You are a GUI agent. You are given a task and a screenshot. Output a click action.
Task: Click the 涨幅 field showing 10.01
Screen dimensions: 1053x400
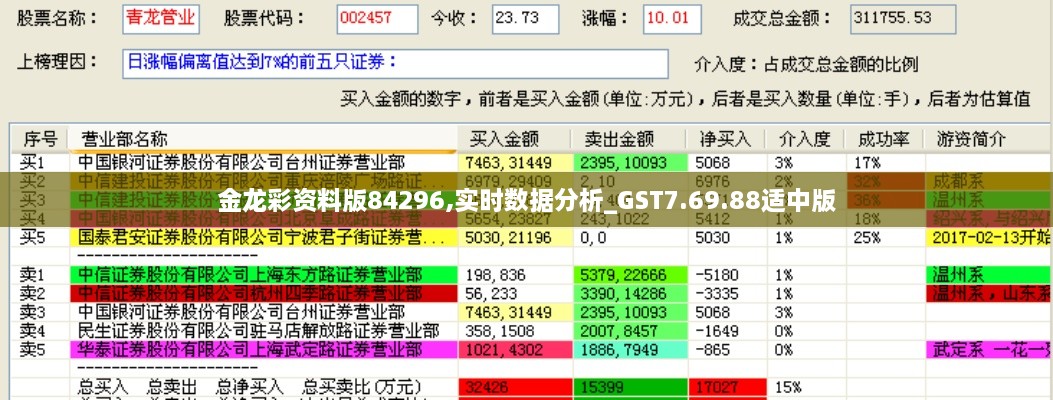coord(672,19)
